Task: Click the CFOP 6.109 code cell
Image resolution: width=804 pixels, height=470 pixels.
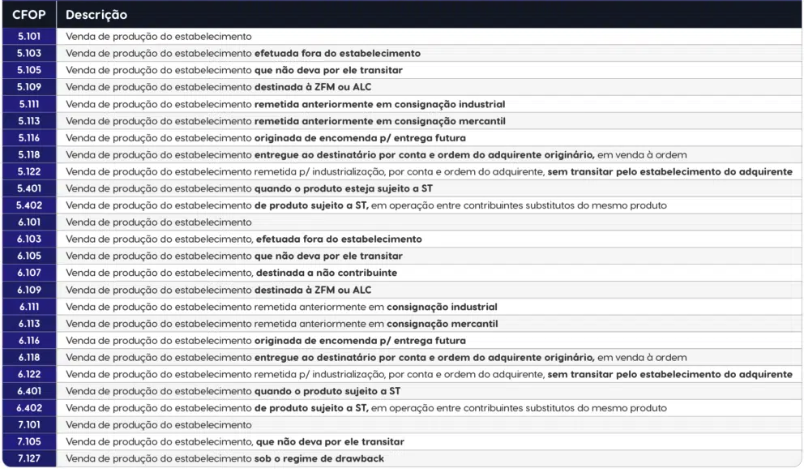Action: click(x=29, y=289)
